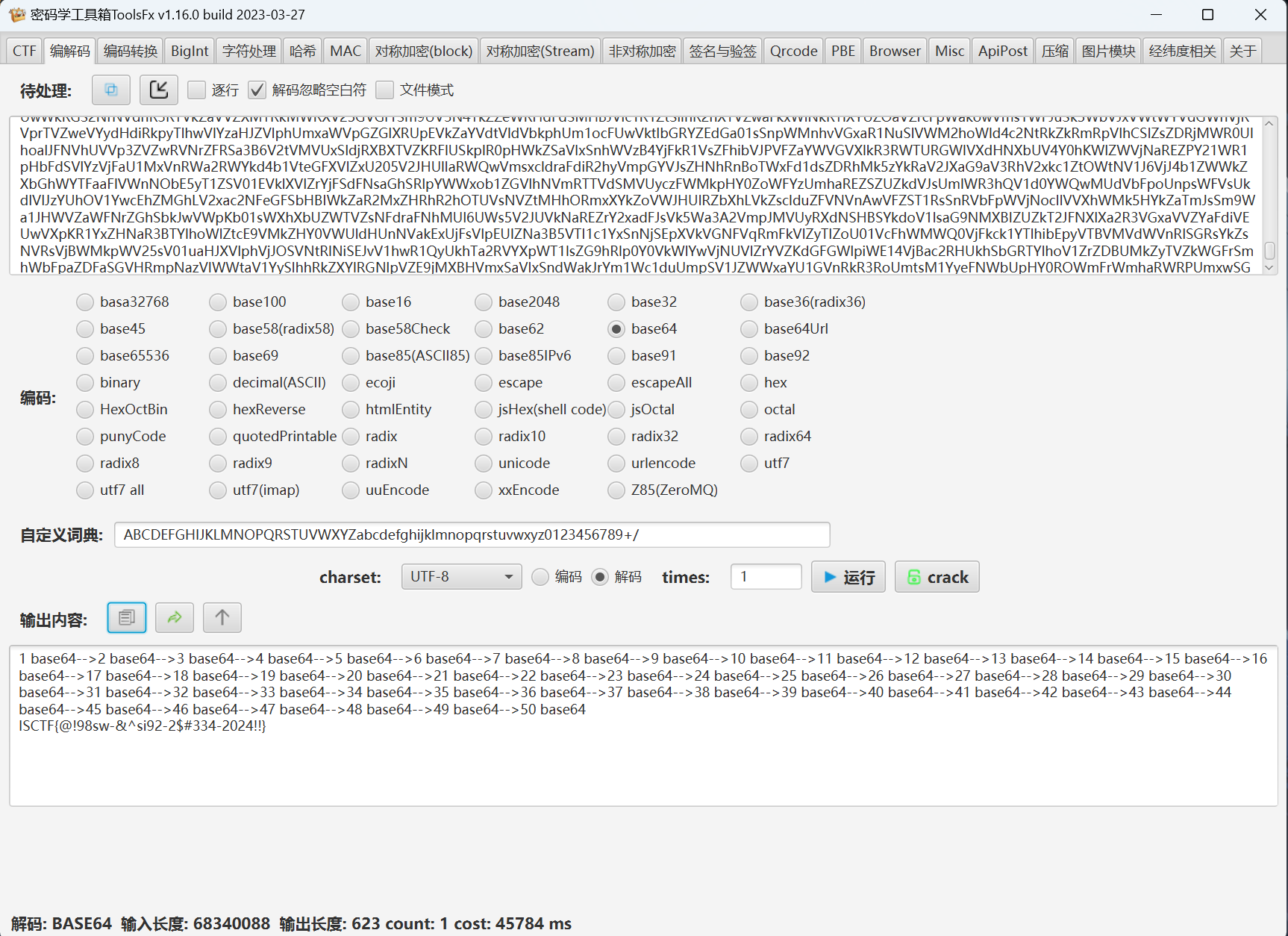Select the base100 radio button
The height and width of the screenshot is (936, 1288).
point(218,302)
